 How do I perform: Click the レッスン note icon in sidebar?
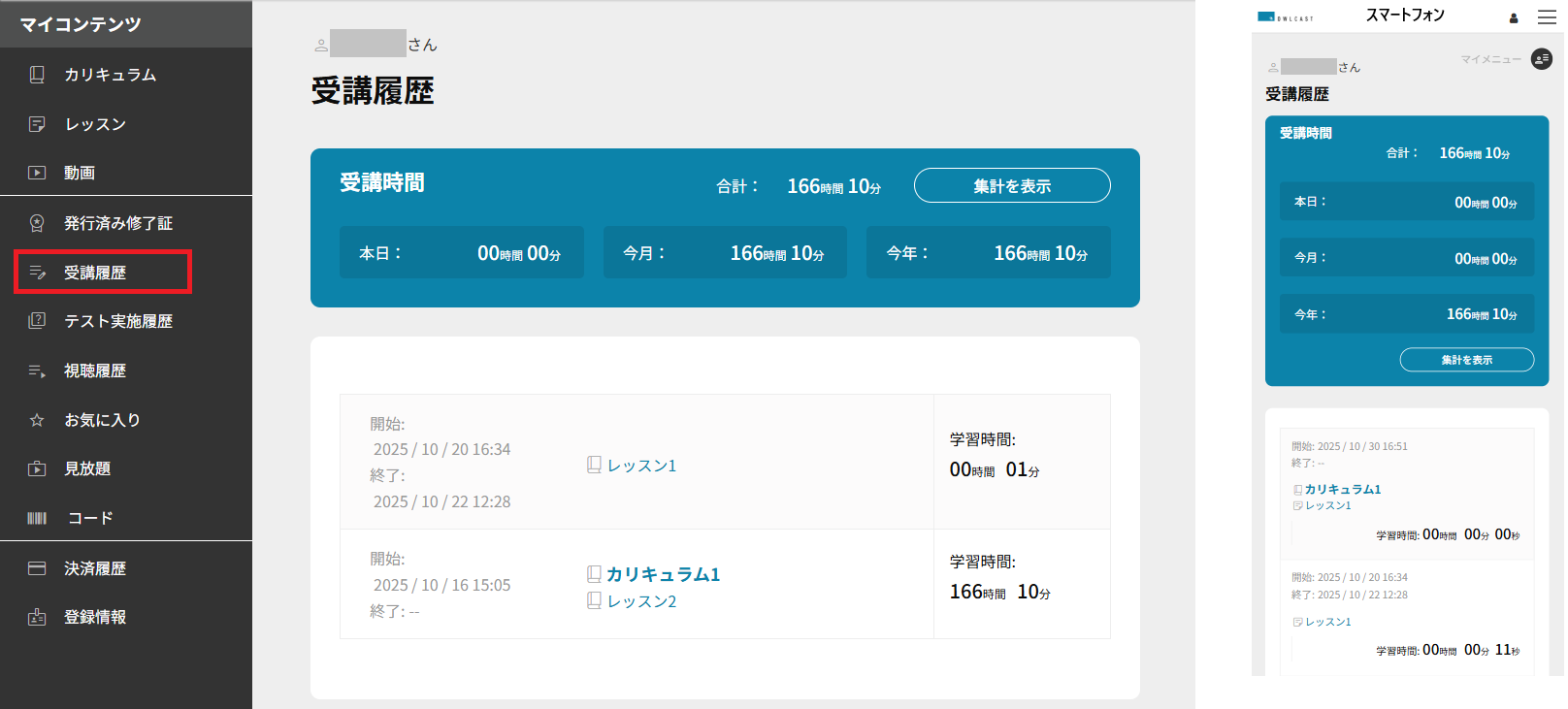37,124
